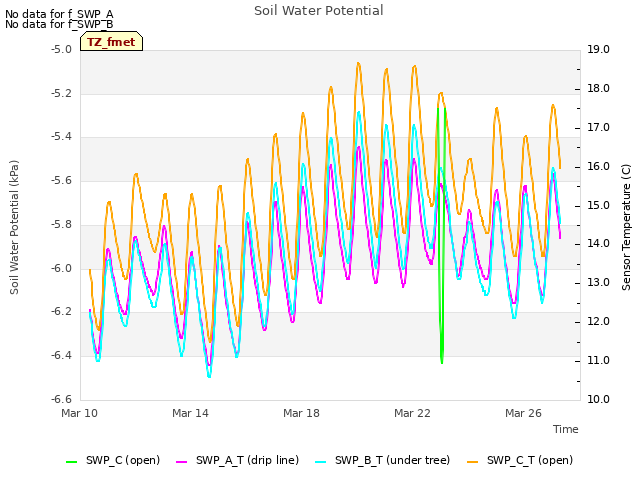Click the 'No data for f_SWP_A' message
Screen dimensions: 640x480
point(59,14)
